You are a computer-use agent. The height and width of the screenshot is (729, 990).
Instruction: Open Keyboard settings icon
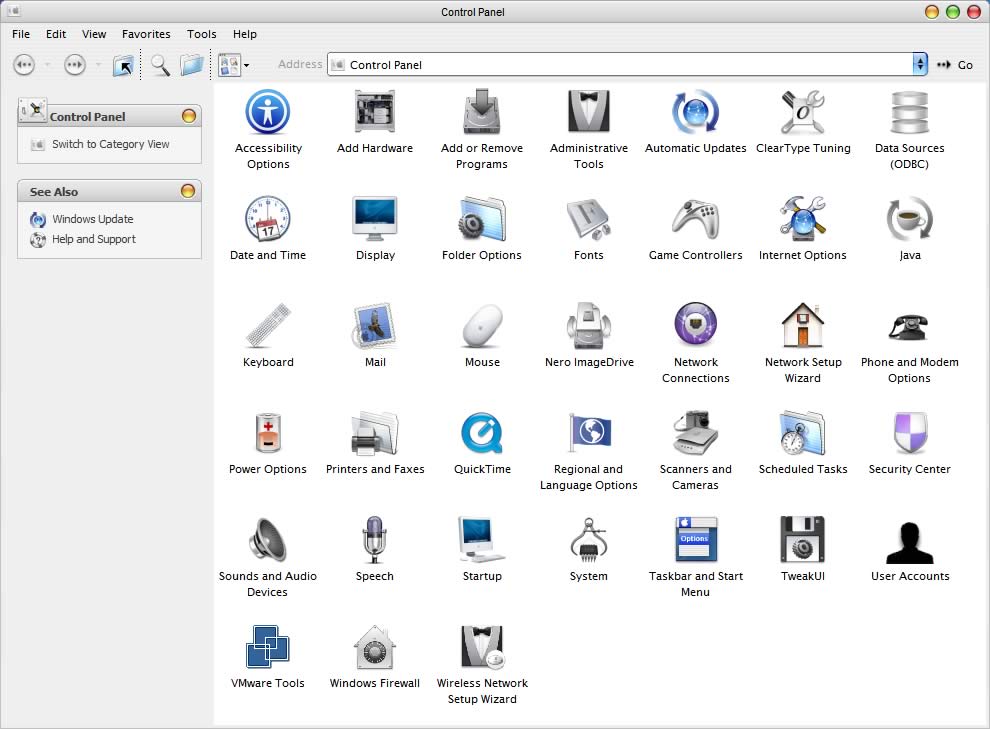point(268,326)
